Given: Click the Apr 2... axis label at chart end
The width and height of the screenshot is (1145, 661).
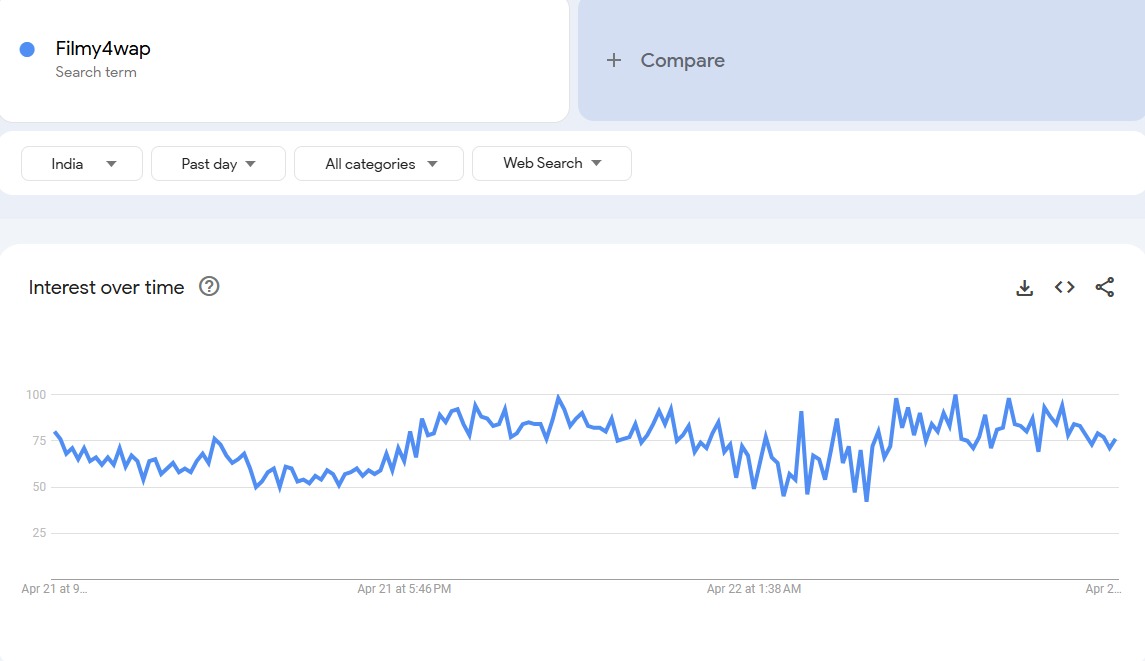Looking at the screenshot, I should (x=1103, y=589).
